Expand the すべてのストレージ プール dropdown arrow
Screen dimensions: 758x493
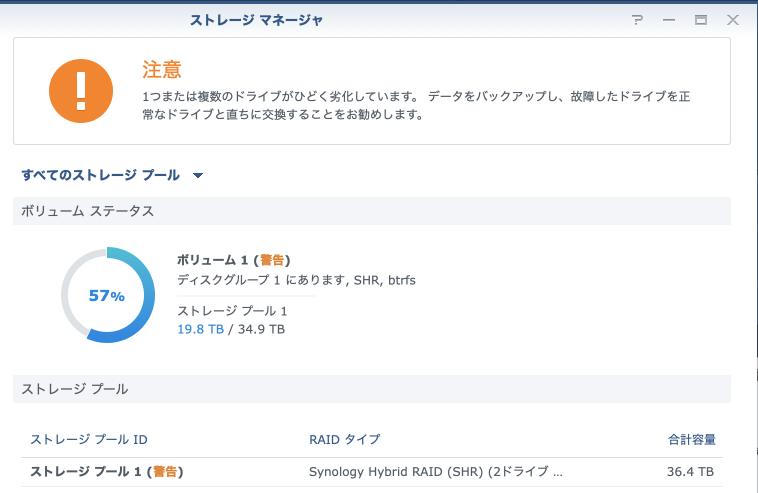(198, 176)
